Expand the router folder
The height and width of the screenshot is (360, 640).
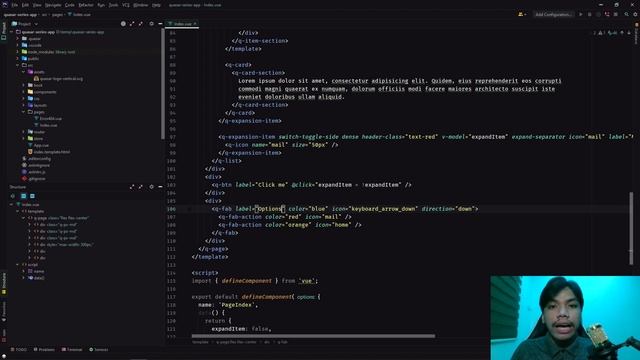(24, 132)
